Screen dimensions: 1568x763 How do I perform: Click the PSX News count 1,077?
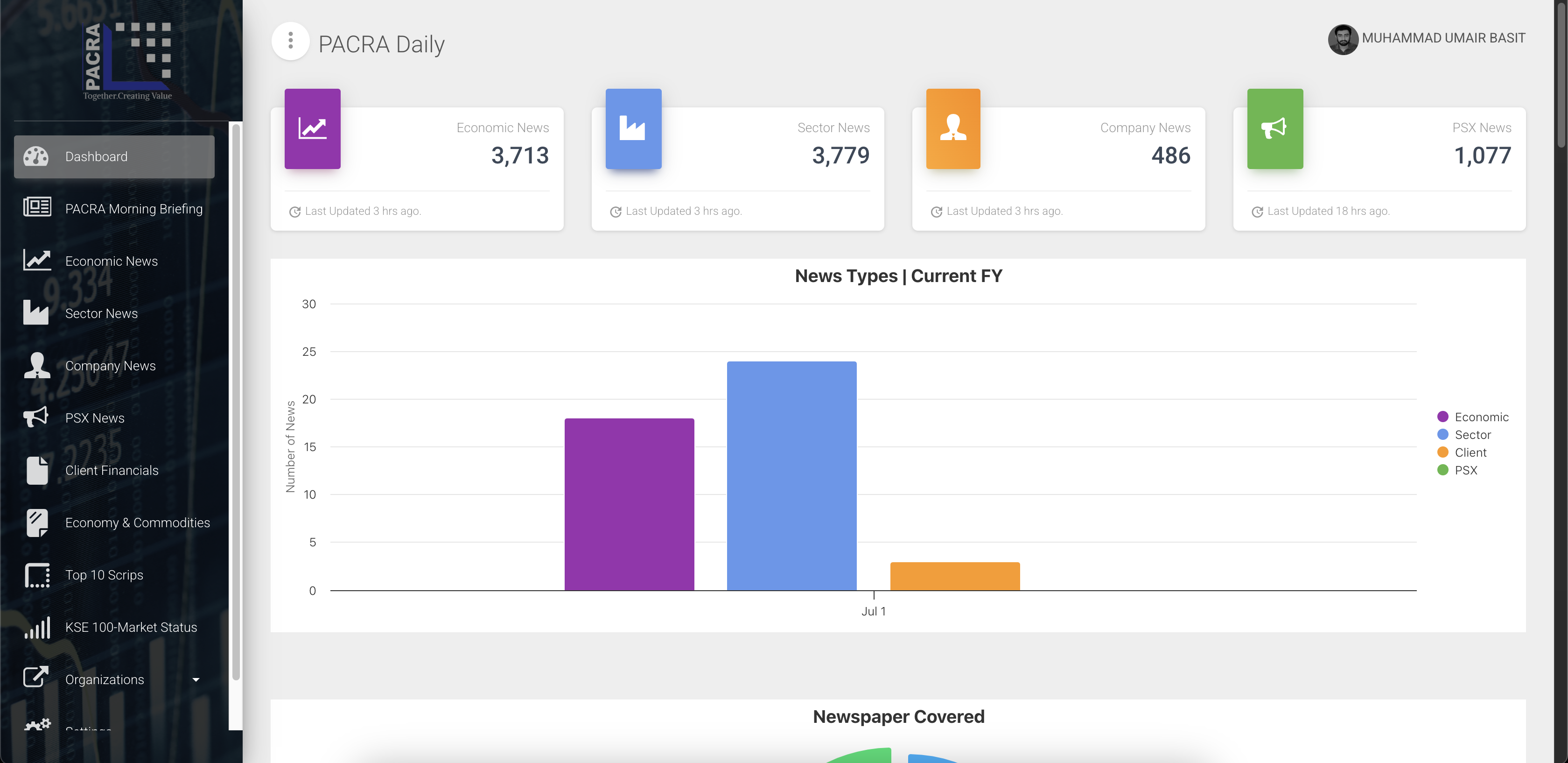pos(1482,156)
